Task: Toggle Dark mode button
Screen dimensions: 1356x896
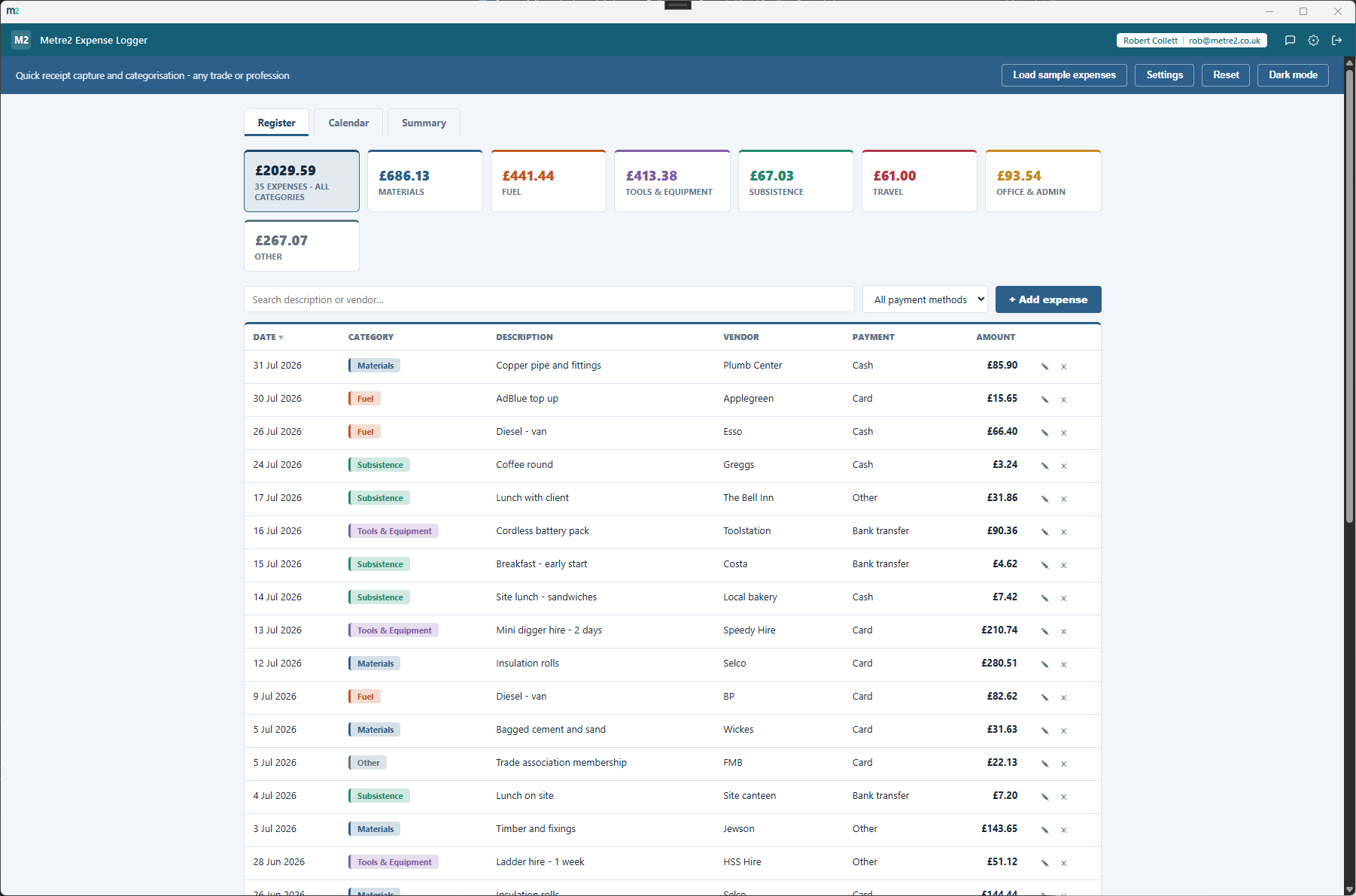Action: pyautogui.click(x=1293, y=75)
